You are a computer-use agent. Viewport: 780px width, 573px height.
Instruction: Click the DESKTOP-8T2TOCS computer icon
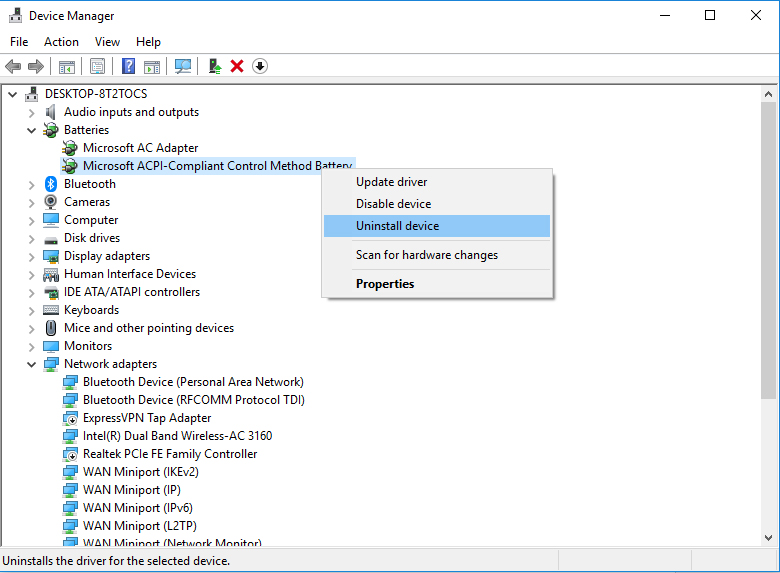pos(31,94)
